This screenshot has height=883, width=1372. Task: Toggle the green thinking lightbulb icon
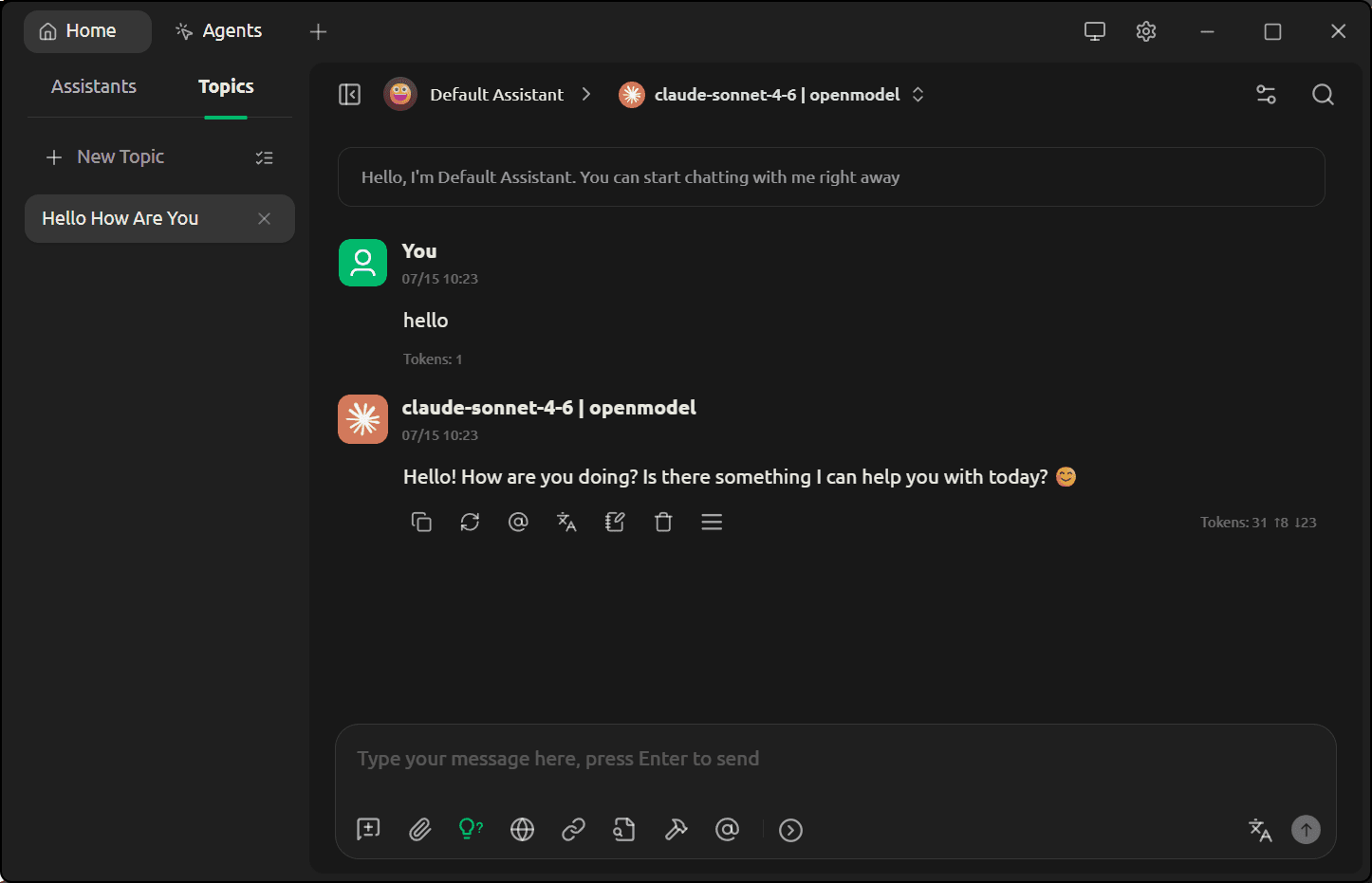coord(471,830)
